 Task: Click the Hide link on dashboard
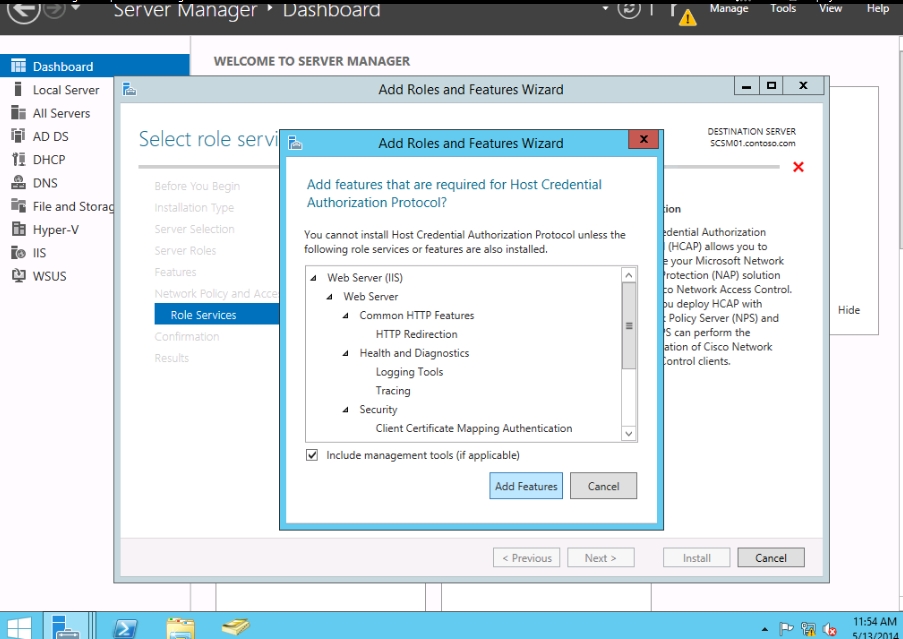848,310
